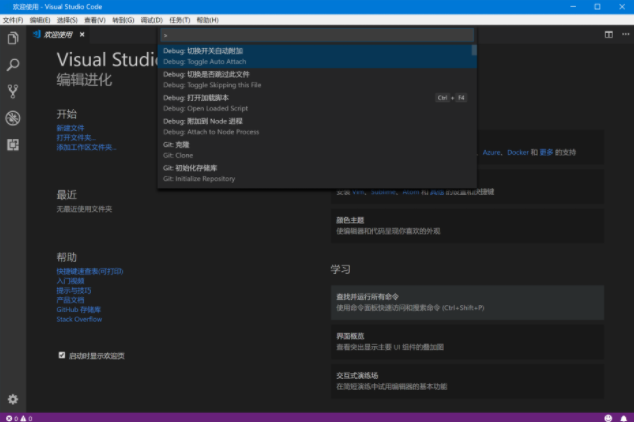
Task: Open the 编辑(E) menu
Action: [40, 20]
